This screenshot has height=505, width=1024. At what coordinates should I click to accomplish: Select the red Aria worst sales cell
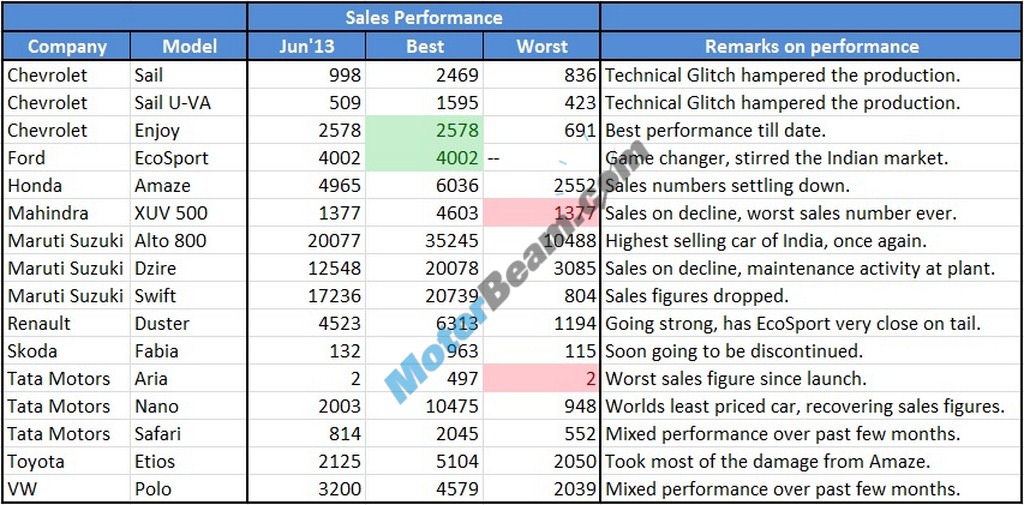542,379
